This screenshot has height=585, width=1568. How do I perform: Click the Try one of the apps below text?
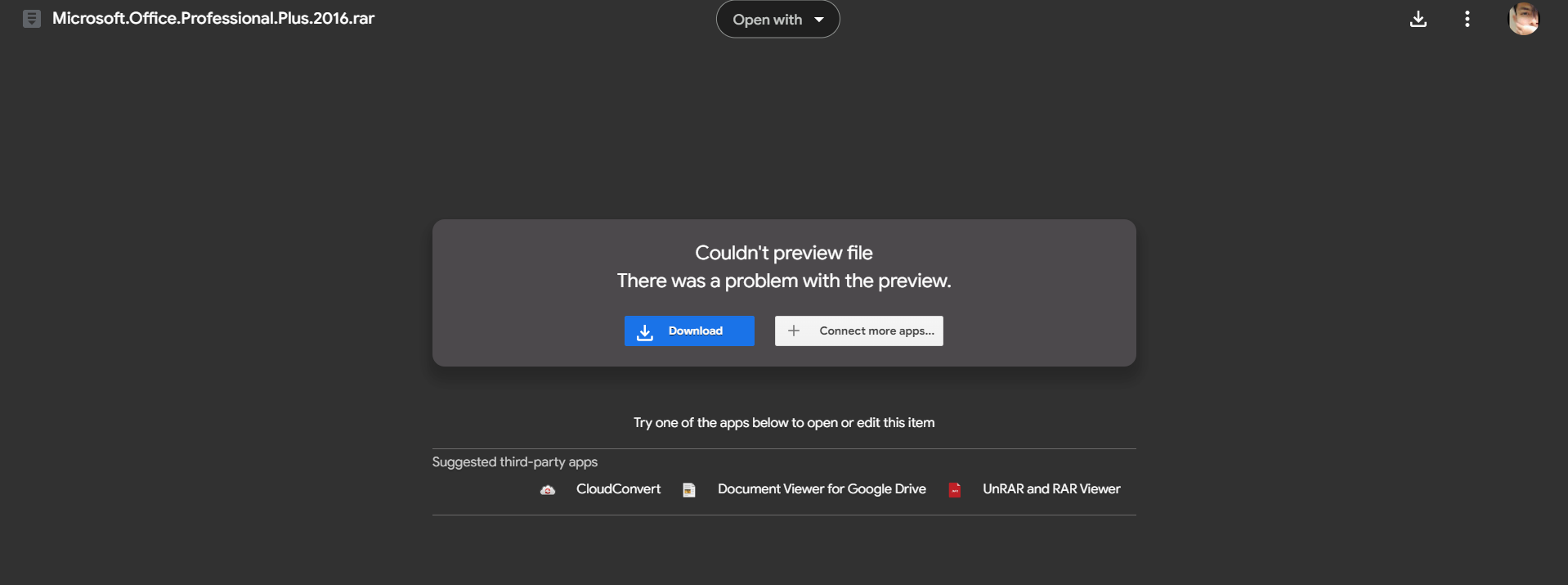click(783, 422)
